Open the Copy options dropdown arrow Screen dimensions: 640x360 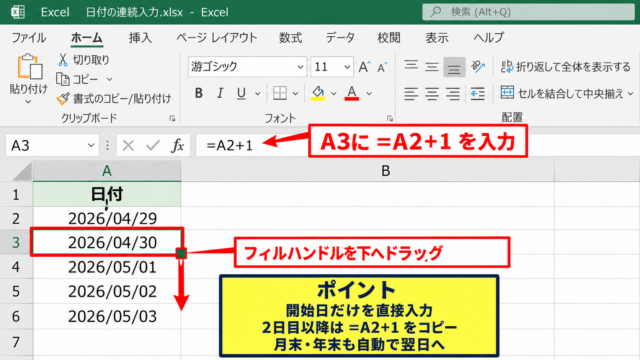109,79
